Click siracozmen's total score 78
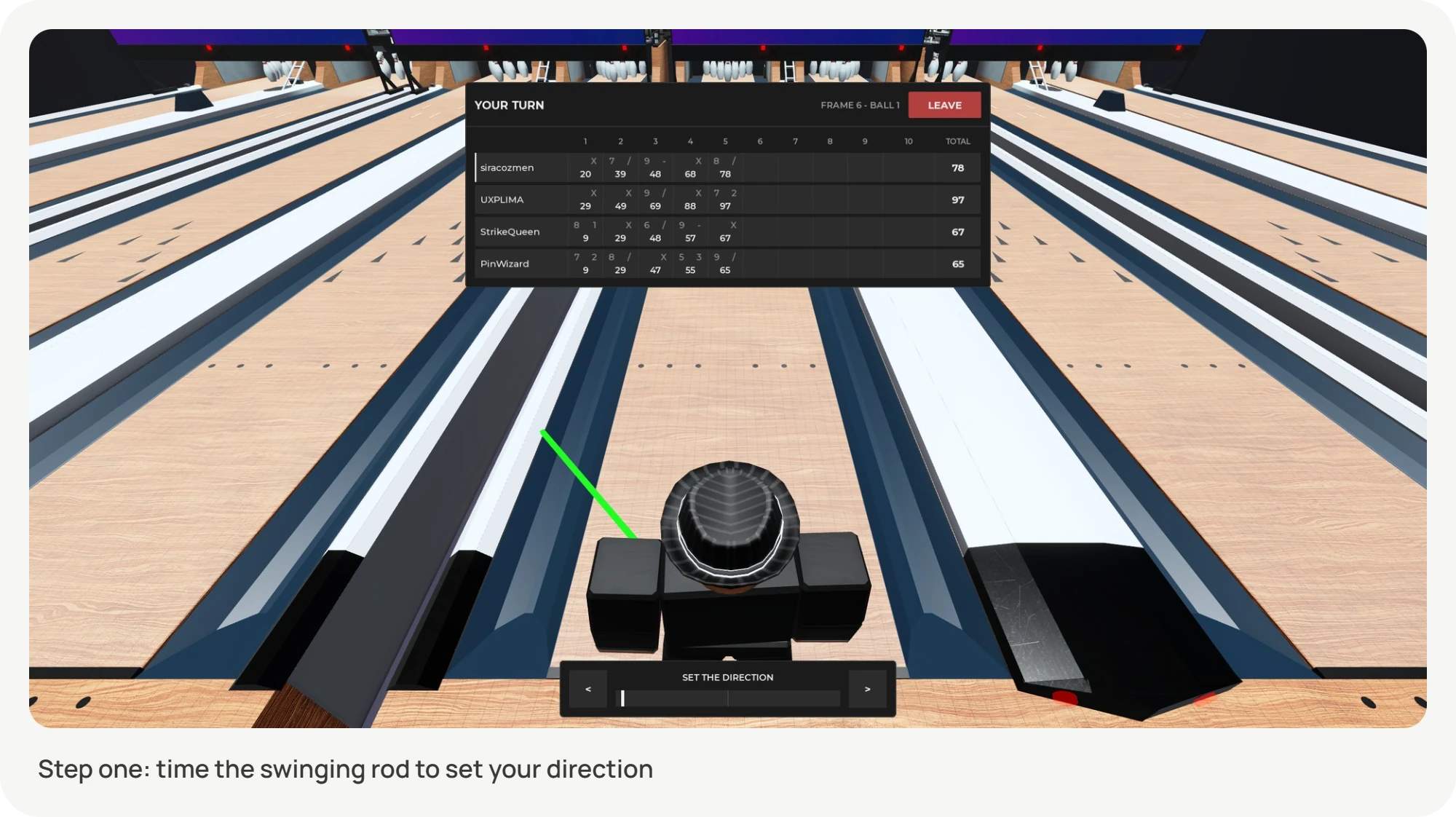1456x817 pixels. tap(957, 167)
